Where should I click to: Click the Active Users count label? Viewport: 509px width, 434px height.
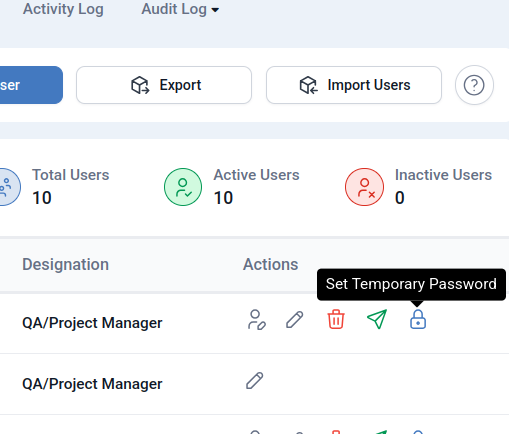(256, 175)
